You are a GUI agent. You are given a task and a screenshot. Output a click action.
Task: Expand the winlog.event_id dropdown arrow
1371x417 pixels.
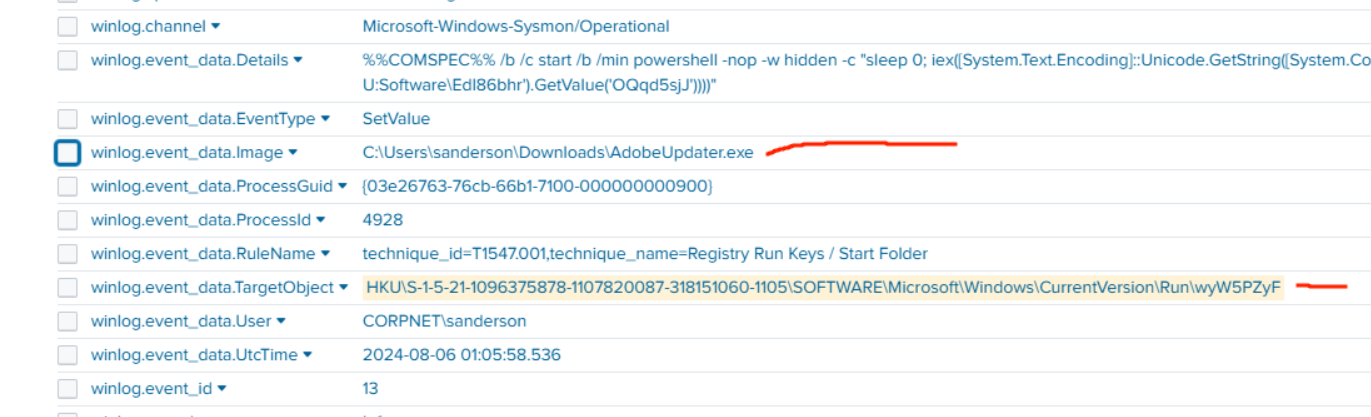tap(221, 389)
